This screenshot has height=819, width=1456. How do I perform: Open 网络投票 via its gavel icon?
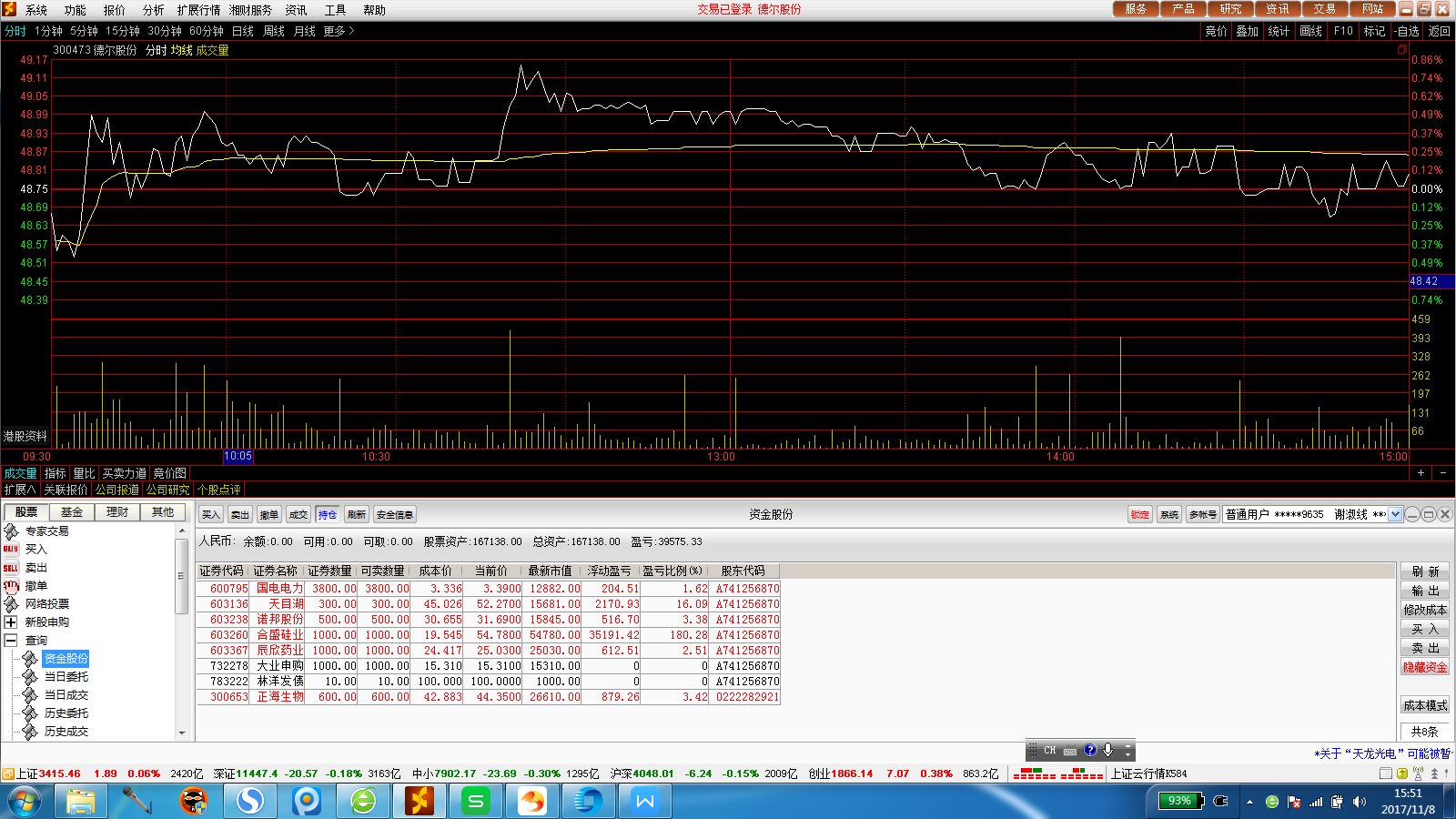pyautogui.click(x=11, y=604)
